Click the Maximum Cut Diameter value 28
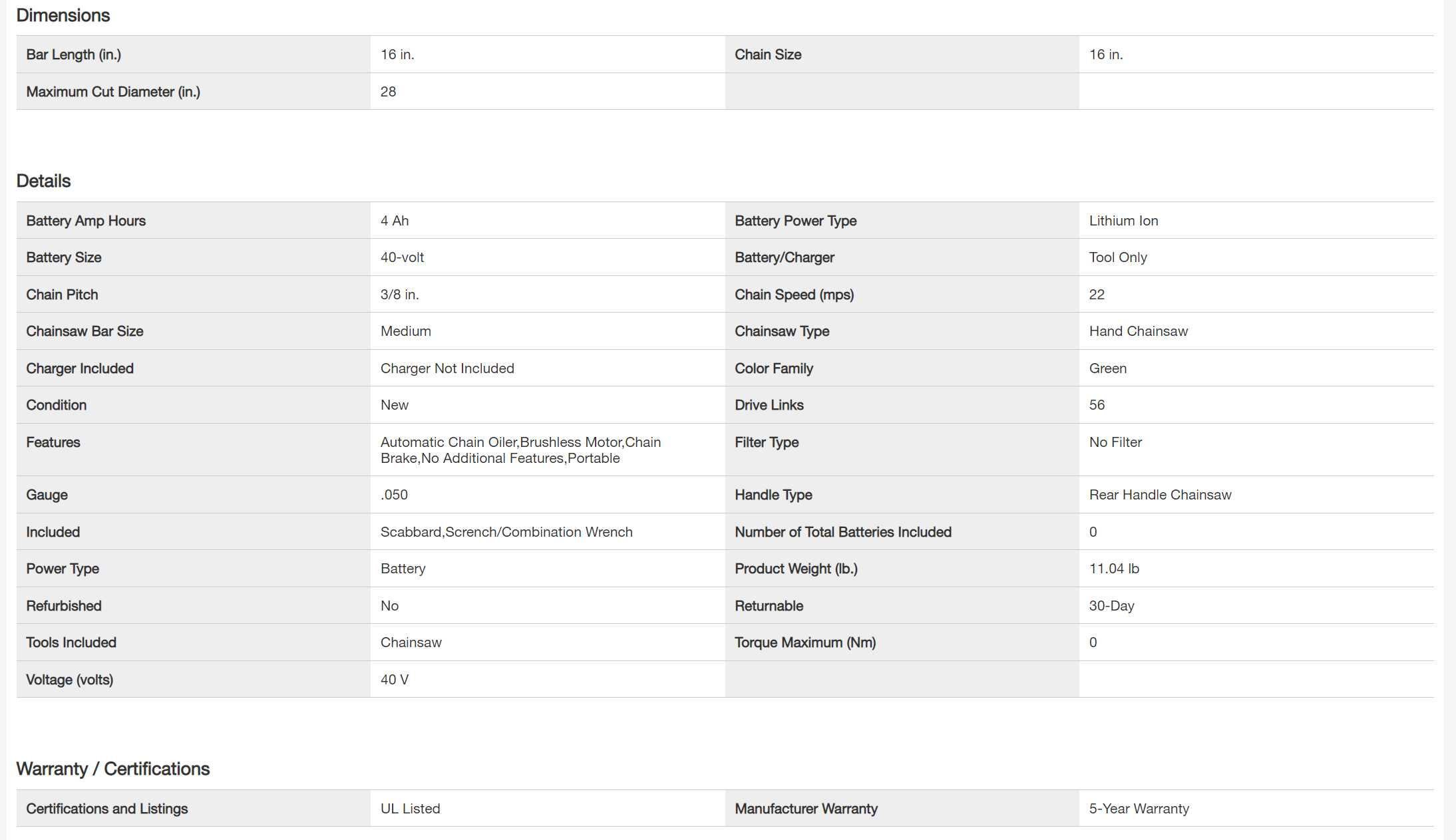This screenshot has height=840, width=1456. [388, 92]
